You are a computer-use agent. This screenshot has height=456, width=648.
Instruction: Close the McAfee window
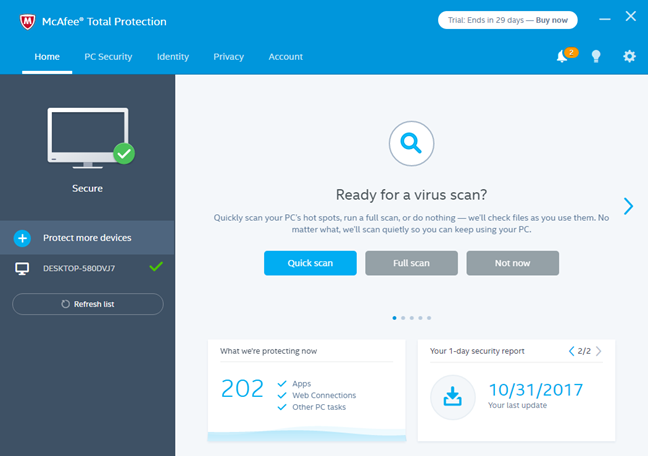(x=631, y=16)
